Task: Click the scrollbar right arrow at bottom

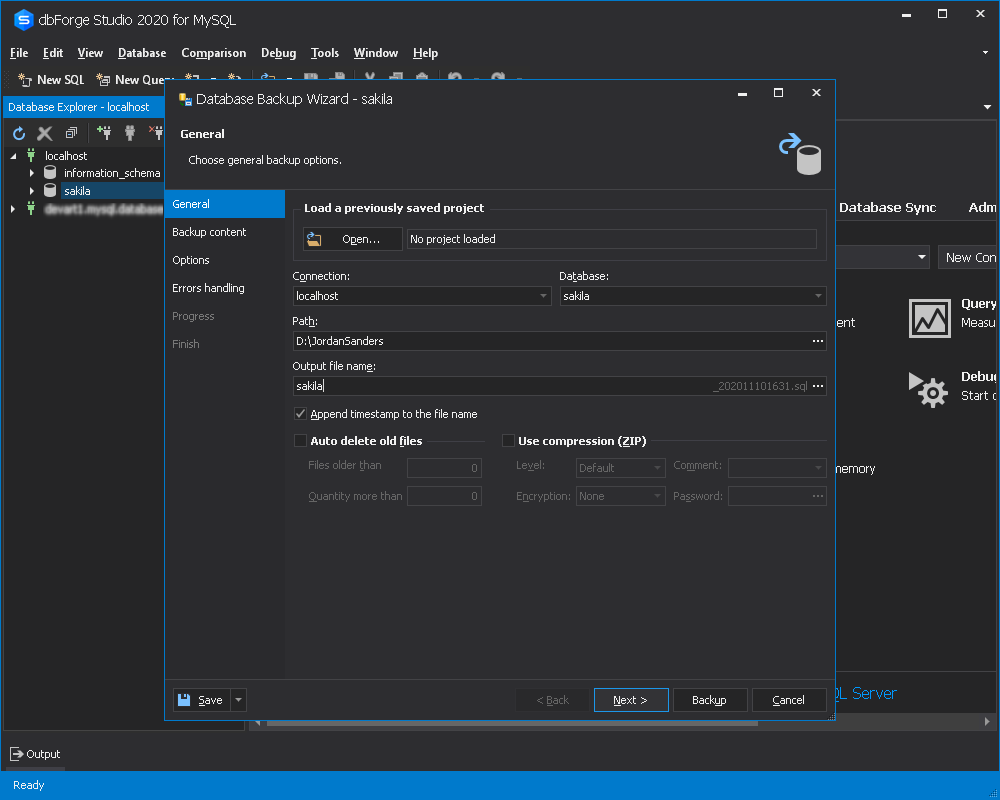Action: pos(987,722)
